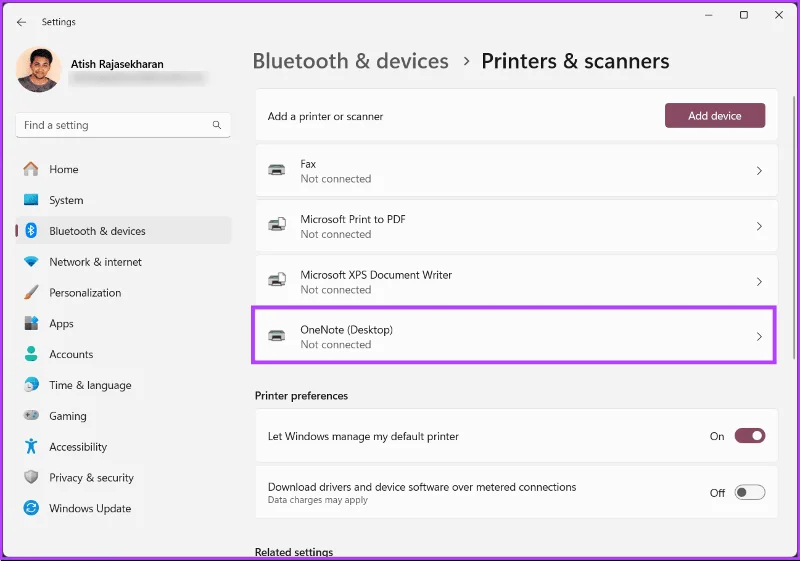The height and width of the screenshot is (561, 800).
Task: Open Gaming settings
Action: tap(123, 416)
